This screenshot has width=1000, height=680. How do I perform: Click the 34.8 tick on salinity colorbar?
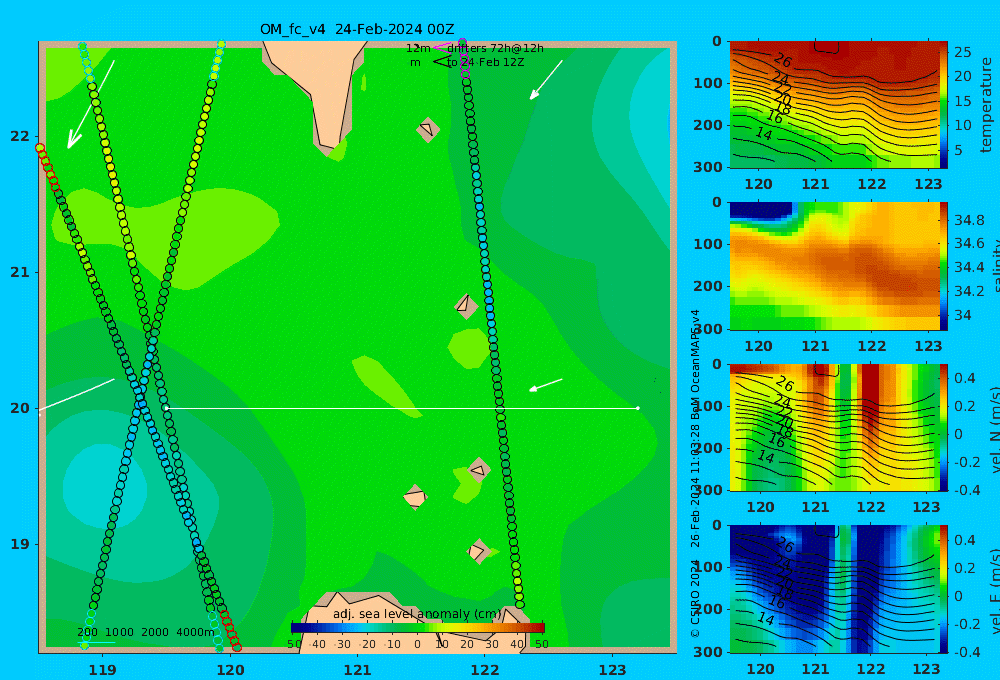click(x=969, y=220)
